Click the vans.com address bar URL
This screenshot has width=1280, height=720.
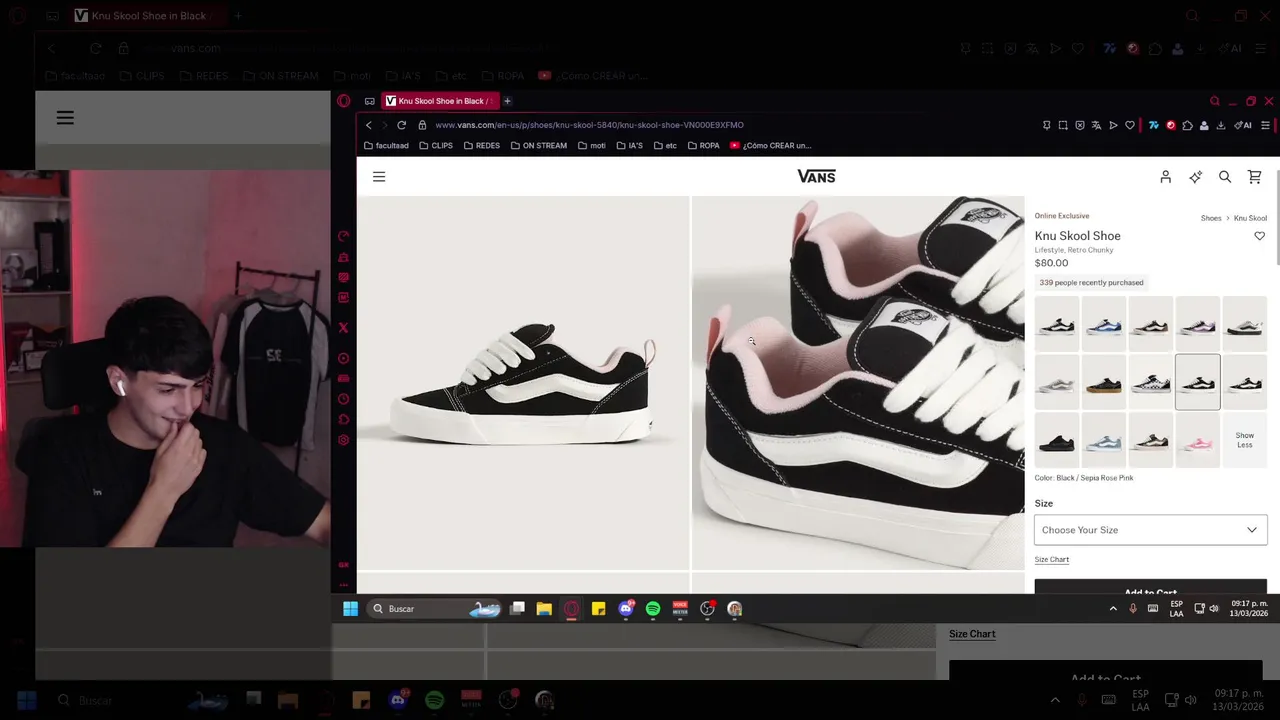(589, 125)
